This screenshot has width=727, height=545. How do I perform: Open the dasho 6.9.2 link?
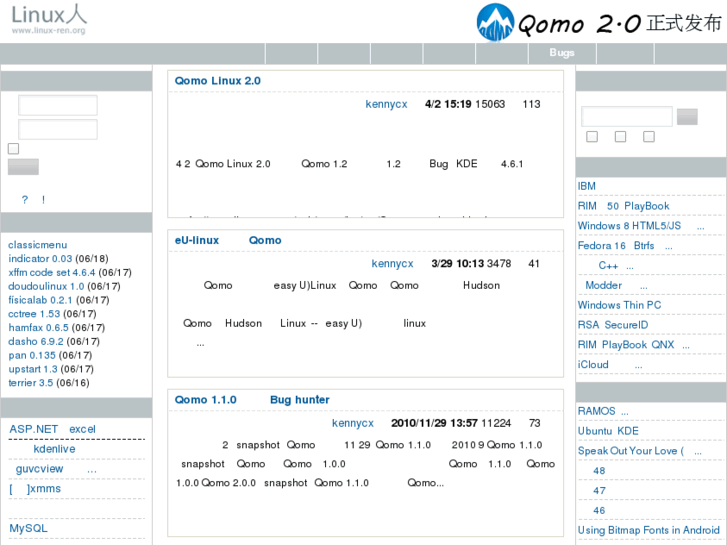(36, 342)
